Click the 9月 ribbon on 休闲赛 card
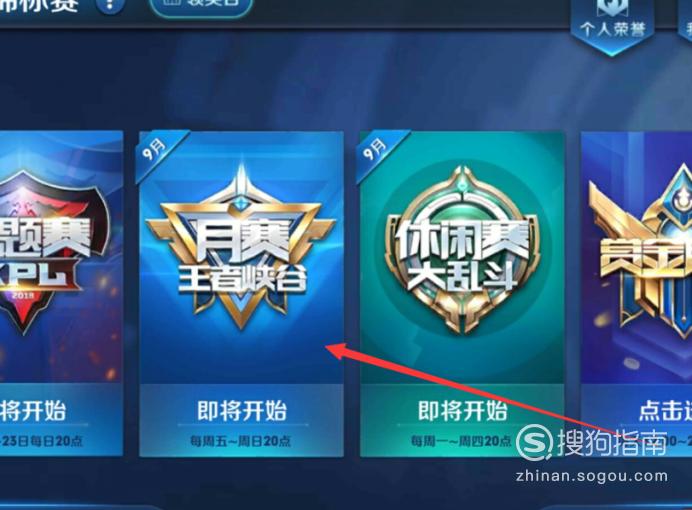 tap(376, 150)
